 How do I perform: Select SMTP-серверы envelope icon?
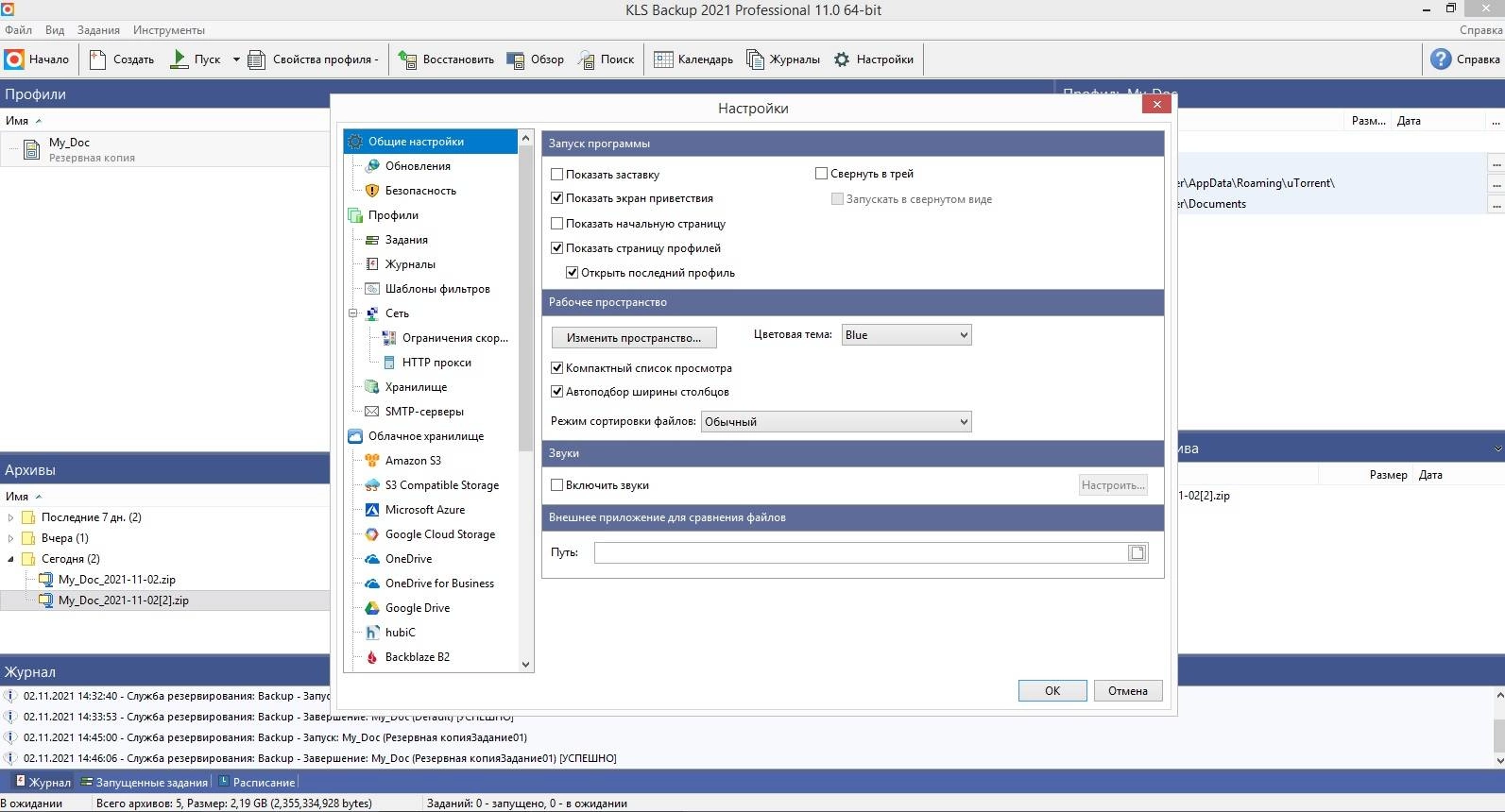(x=372, y=412)
